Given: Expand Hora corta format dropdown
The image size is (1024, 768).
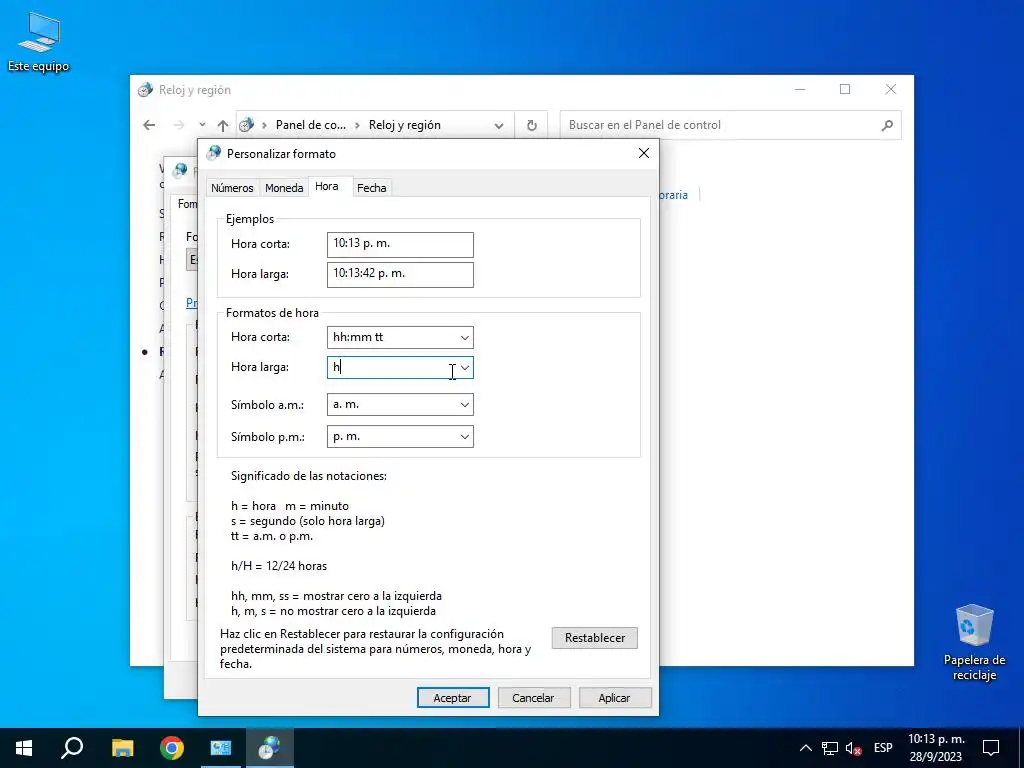Looking at the screenshot, I should pos(464,338).
